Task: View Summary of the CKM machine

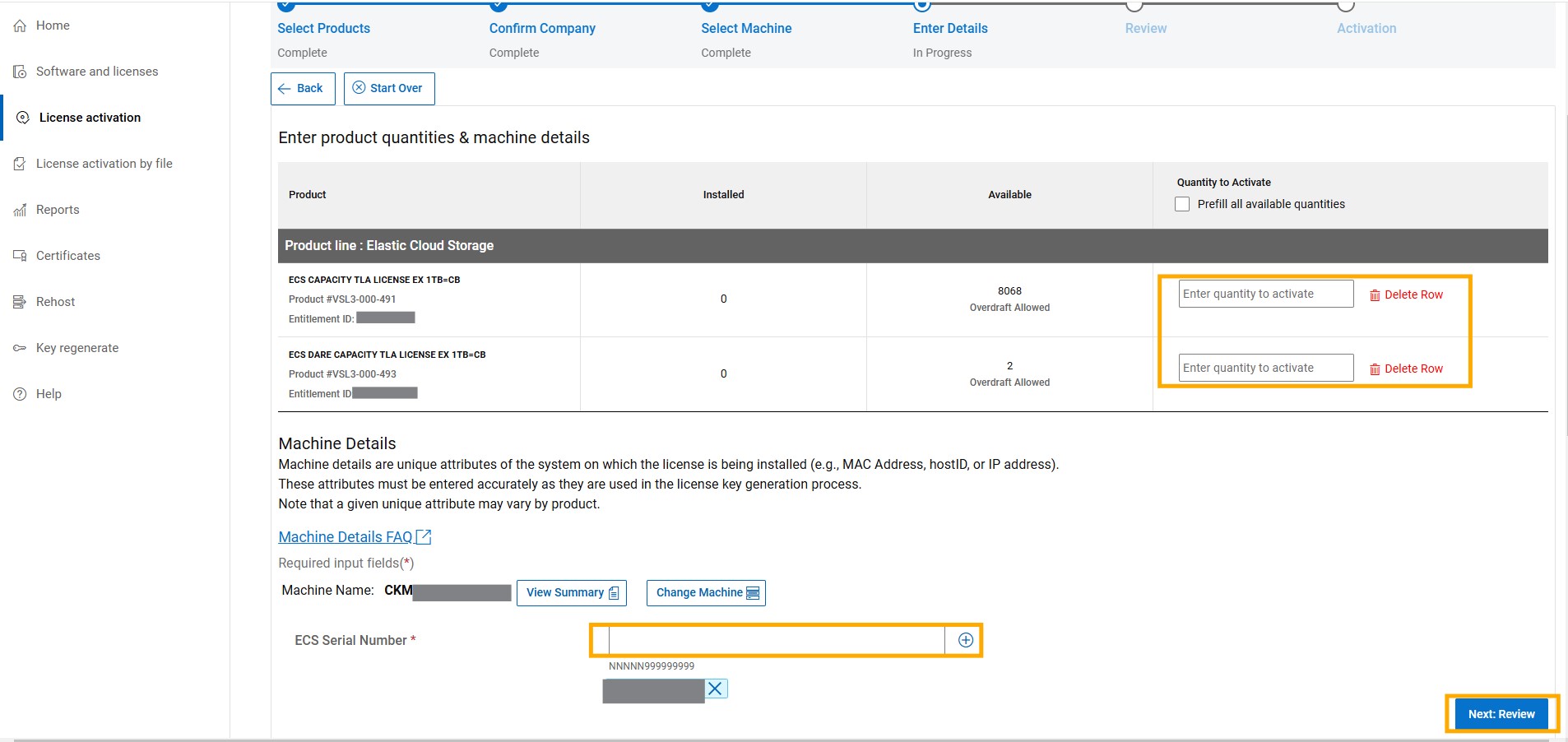Action: (571, 592)
